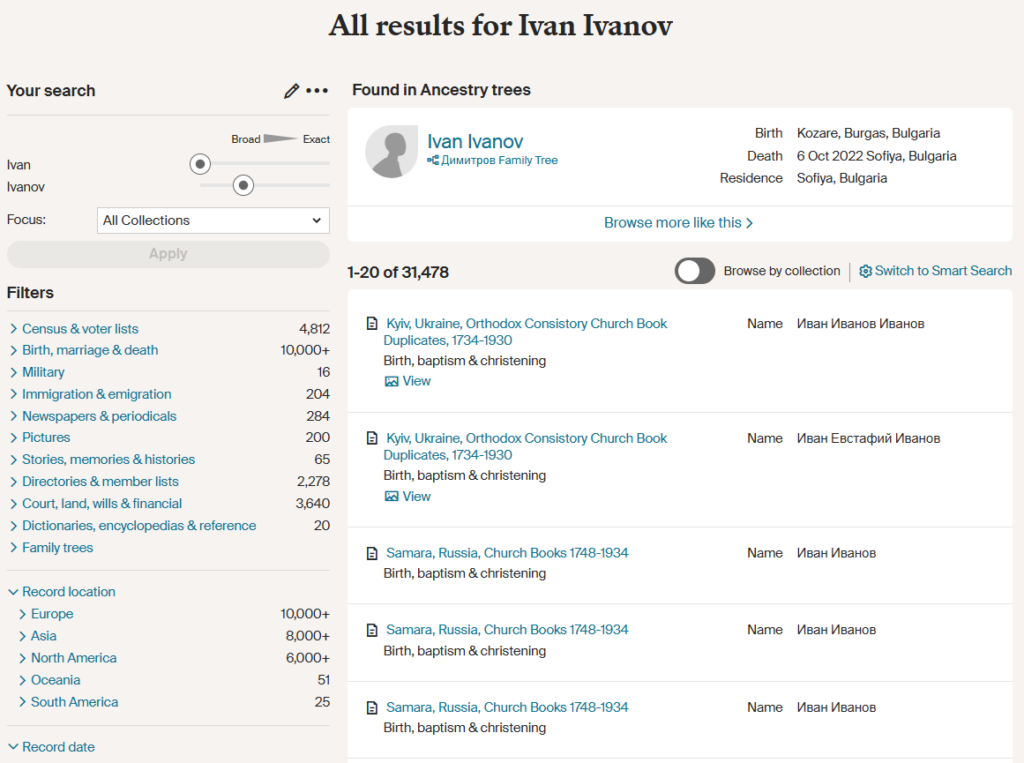Click document icon beside first Samara record

coord(372,553)
